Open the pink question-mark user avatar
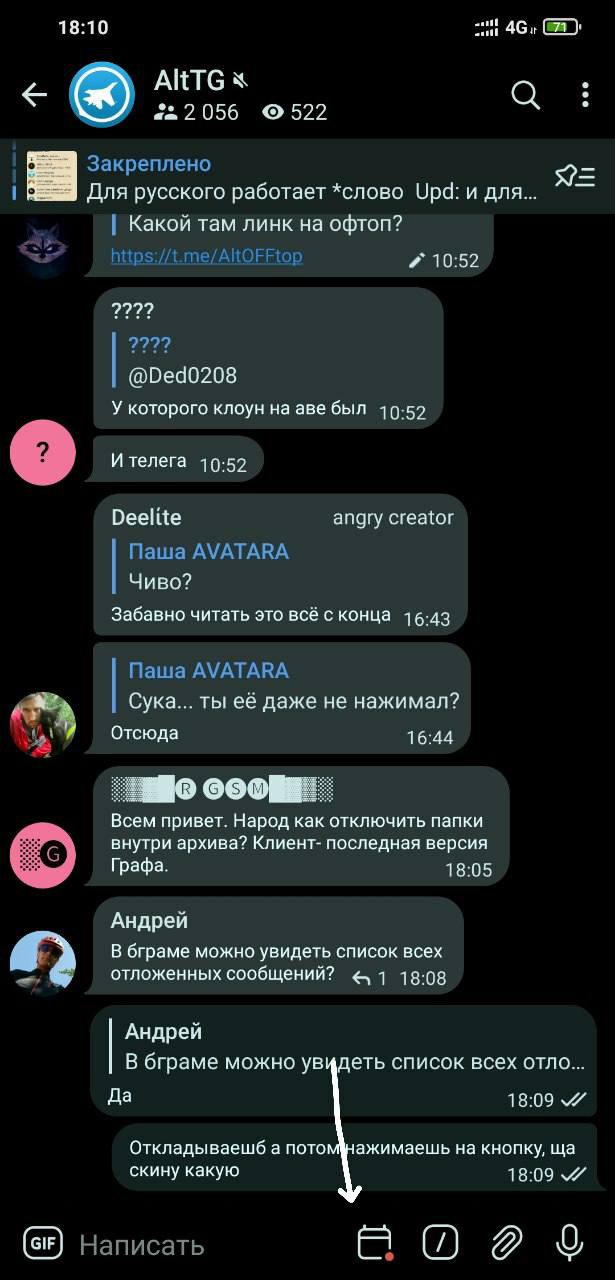This screenshot has height=1280, width=615. [42, 453]
